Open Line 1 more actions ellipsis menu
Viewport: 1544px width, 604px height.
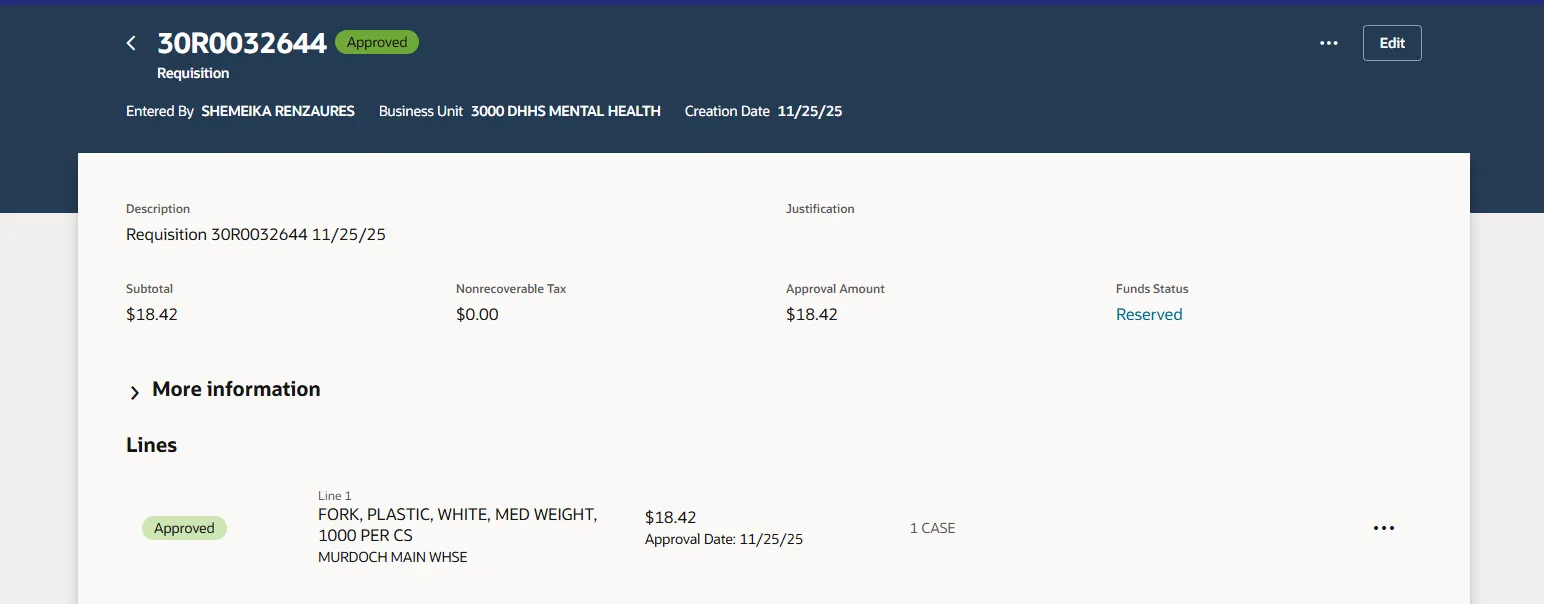point(1383,528)
